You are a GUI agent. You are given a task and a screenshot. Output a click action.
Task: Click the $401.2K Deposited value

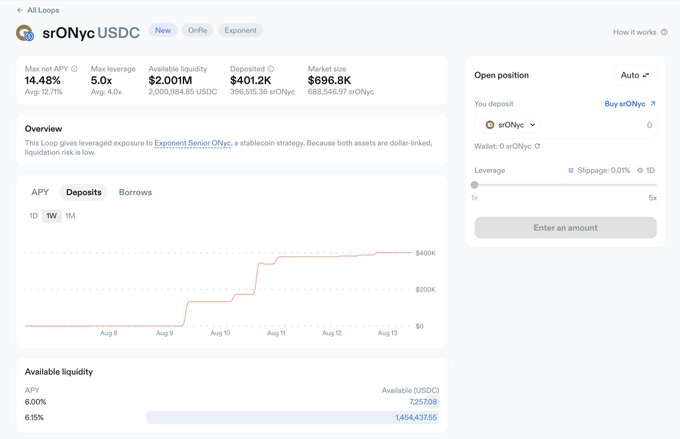[x=251, y=80]
